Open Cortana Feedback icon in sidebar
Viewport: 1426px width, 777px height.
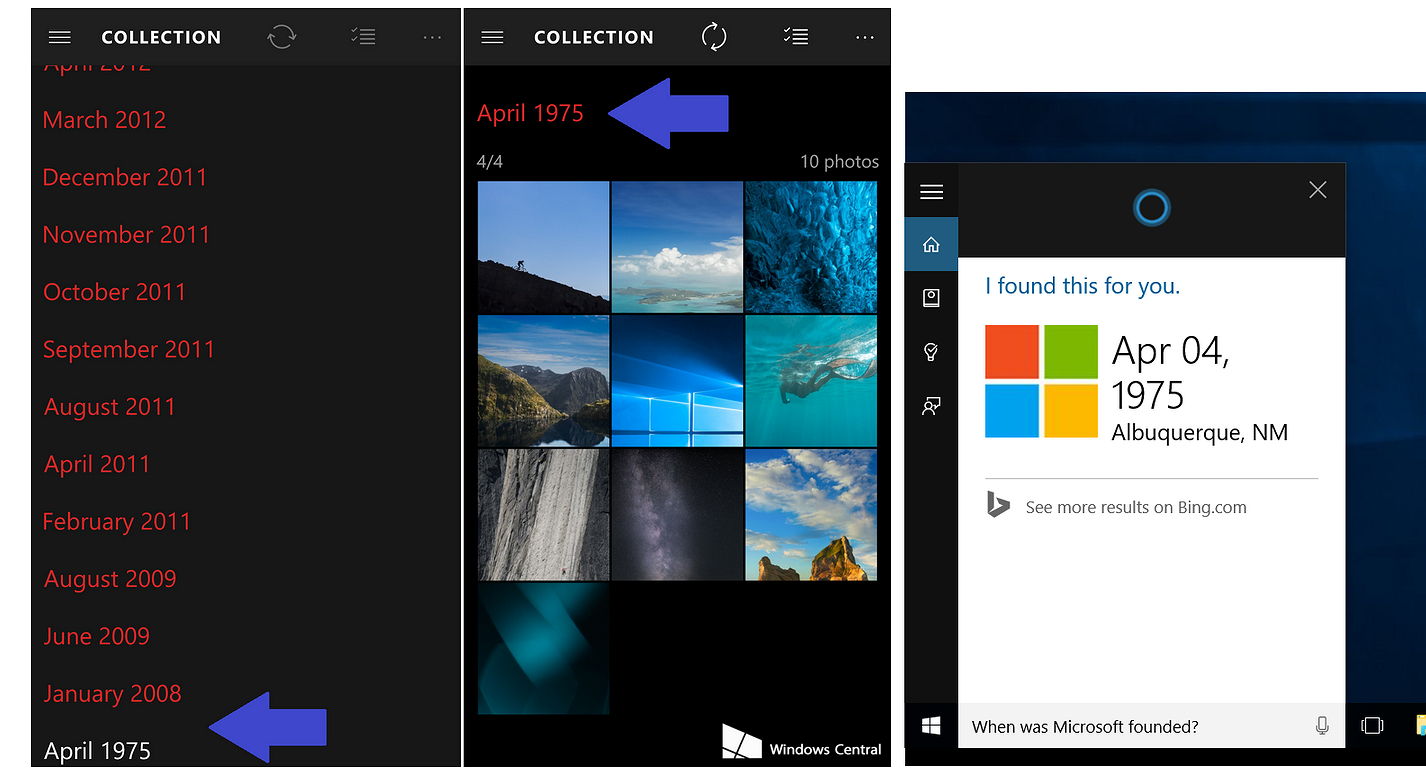tap(931, 406)
